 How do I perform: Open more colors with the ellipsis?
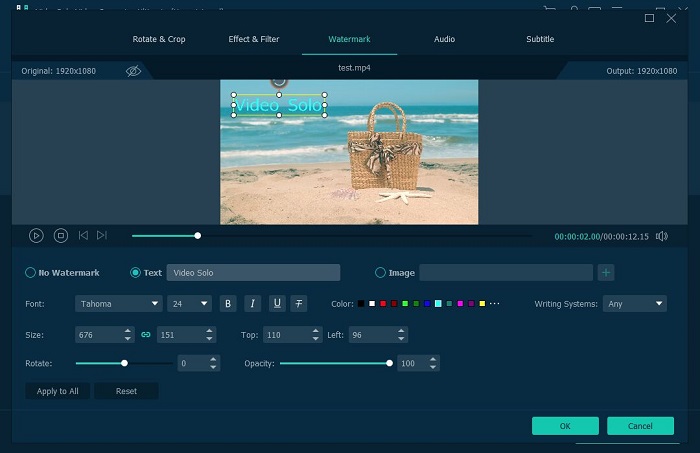pyautogui.click(x=494, y=303)
